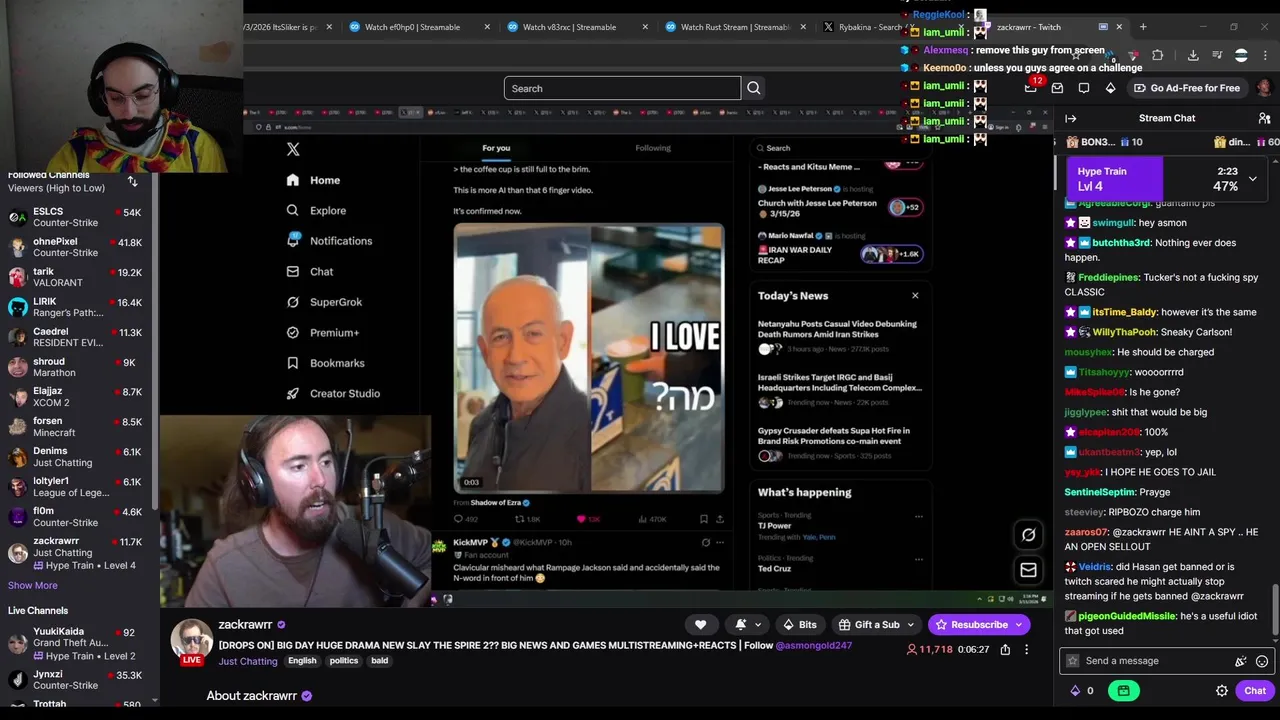Image resolution: width=1280 pixels, height=720 pixels.
Task: Switch to Watch v83rxc Streamable tab
Action: (569, 27)
